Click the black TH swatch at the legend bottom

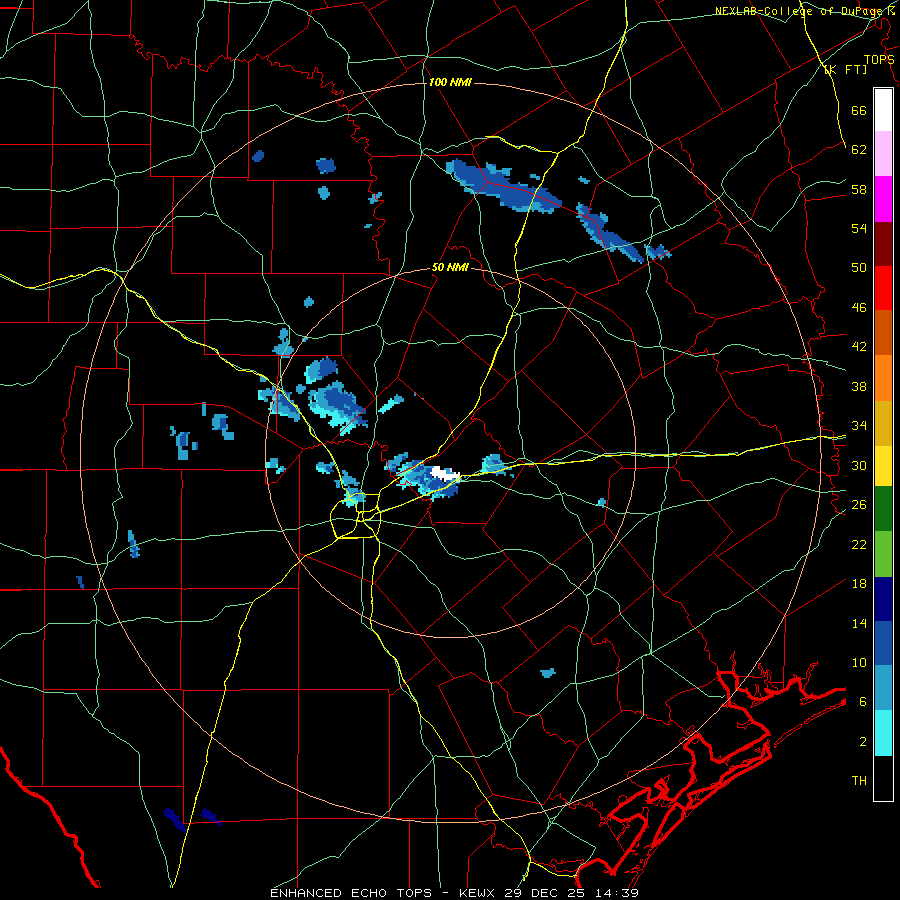pos(883,778)
